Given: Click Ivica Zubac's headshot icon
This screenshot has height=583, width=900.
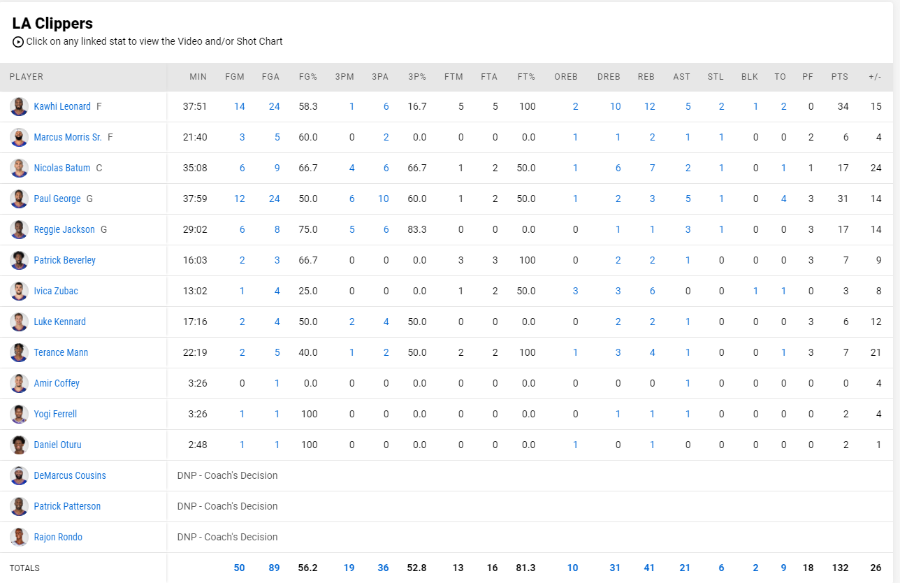Looking at the screenshot, I should click(19, 291).
